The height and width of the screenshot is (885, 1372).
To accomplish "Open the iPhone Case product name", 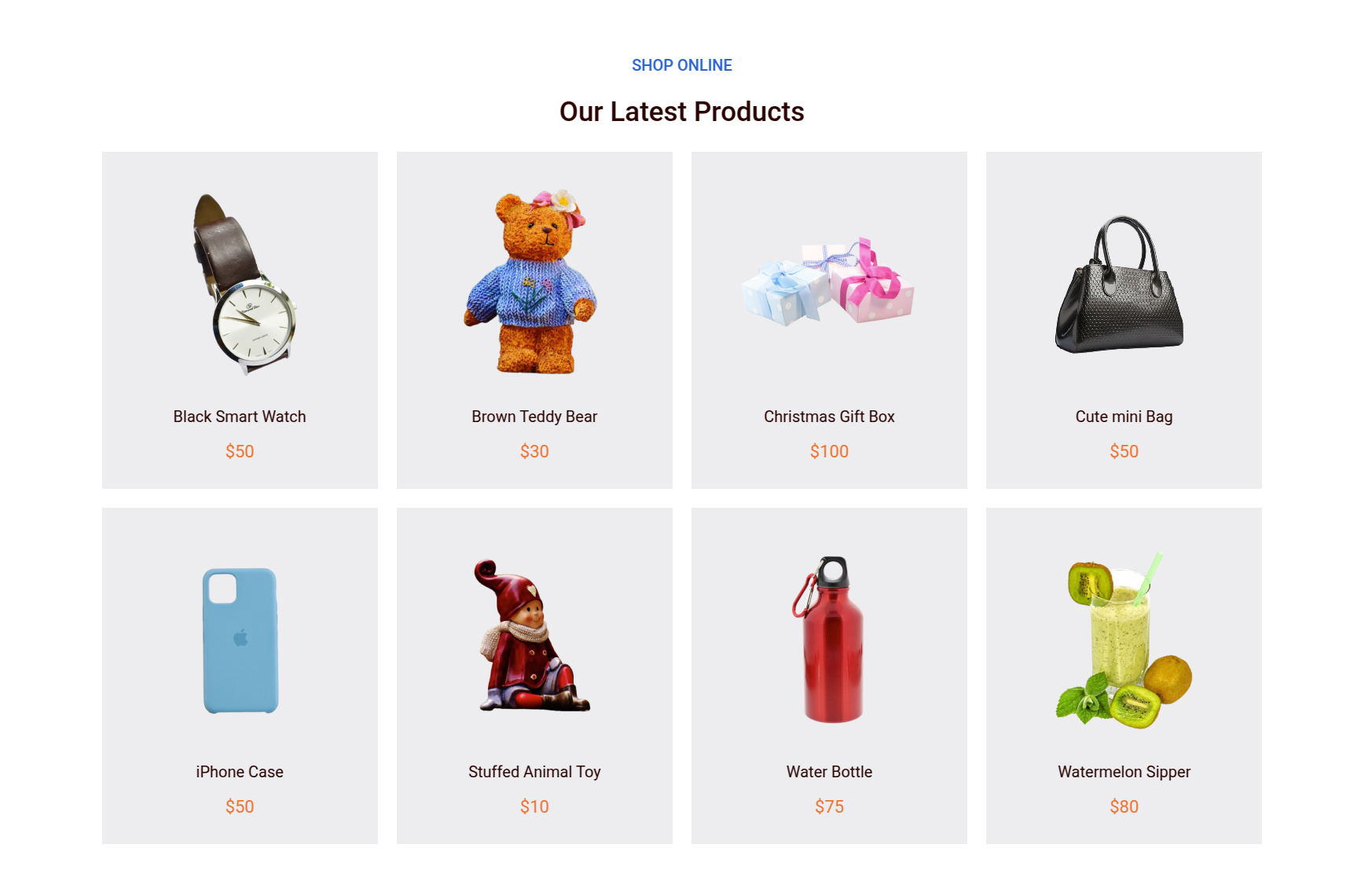I will coord(240,772).
